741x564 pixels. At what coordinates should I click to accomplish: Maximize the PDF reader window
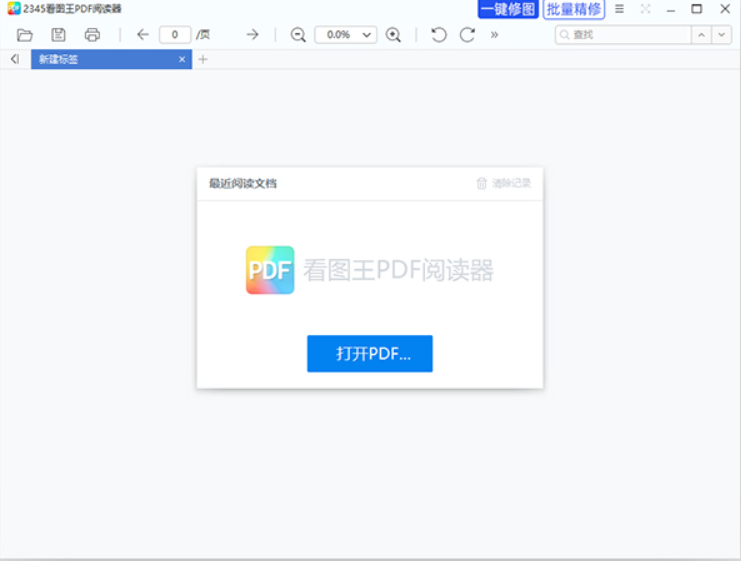pyautogui.click(x=697, y=9)
